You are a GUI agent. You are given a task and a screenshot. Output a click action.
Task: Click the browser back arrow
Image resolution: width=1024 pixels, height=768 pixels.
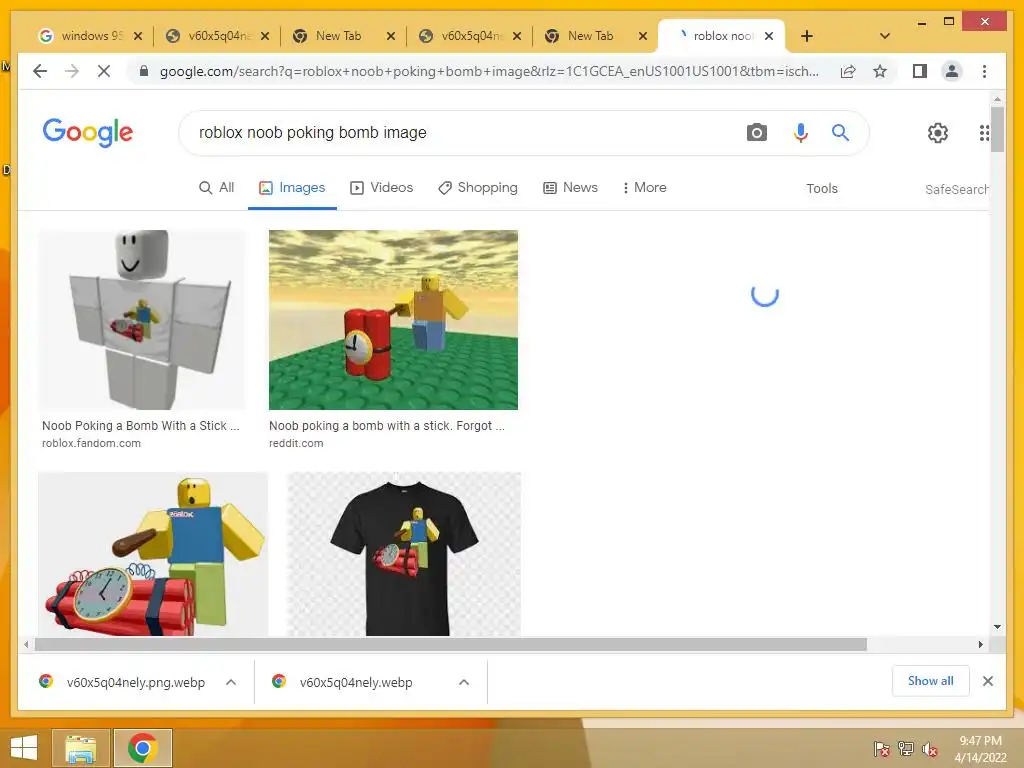(x=40, y=71)
